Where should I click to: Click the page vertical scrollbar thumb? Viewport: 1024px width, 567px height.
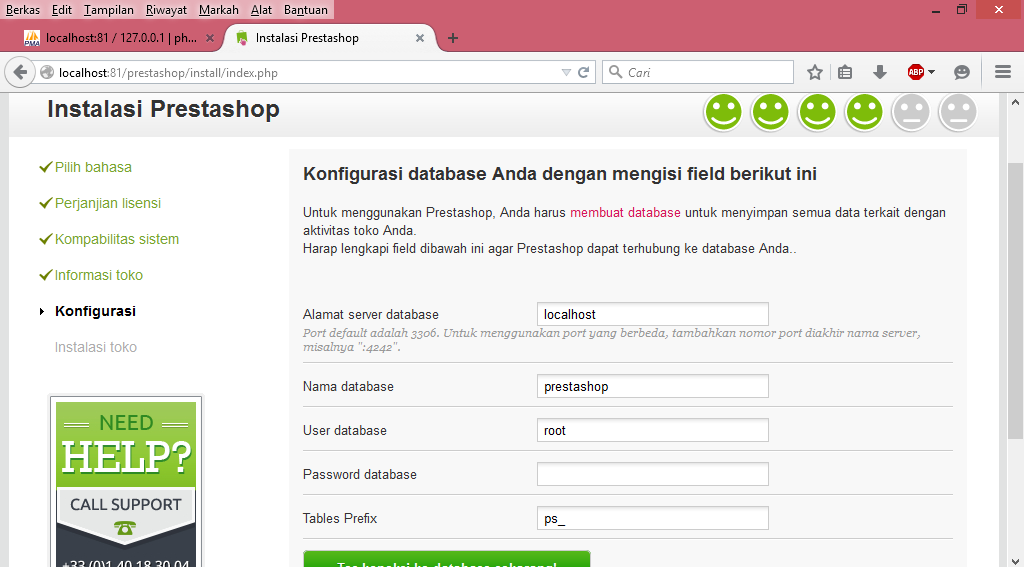click(1015, 300)
